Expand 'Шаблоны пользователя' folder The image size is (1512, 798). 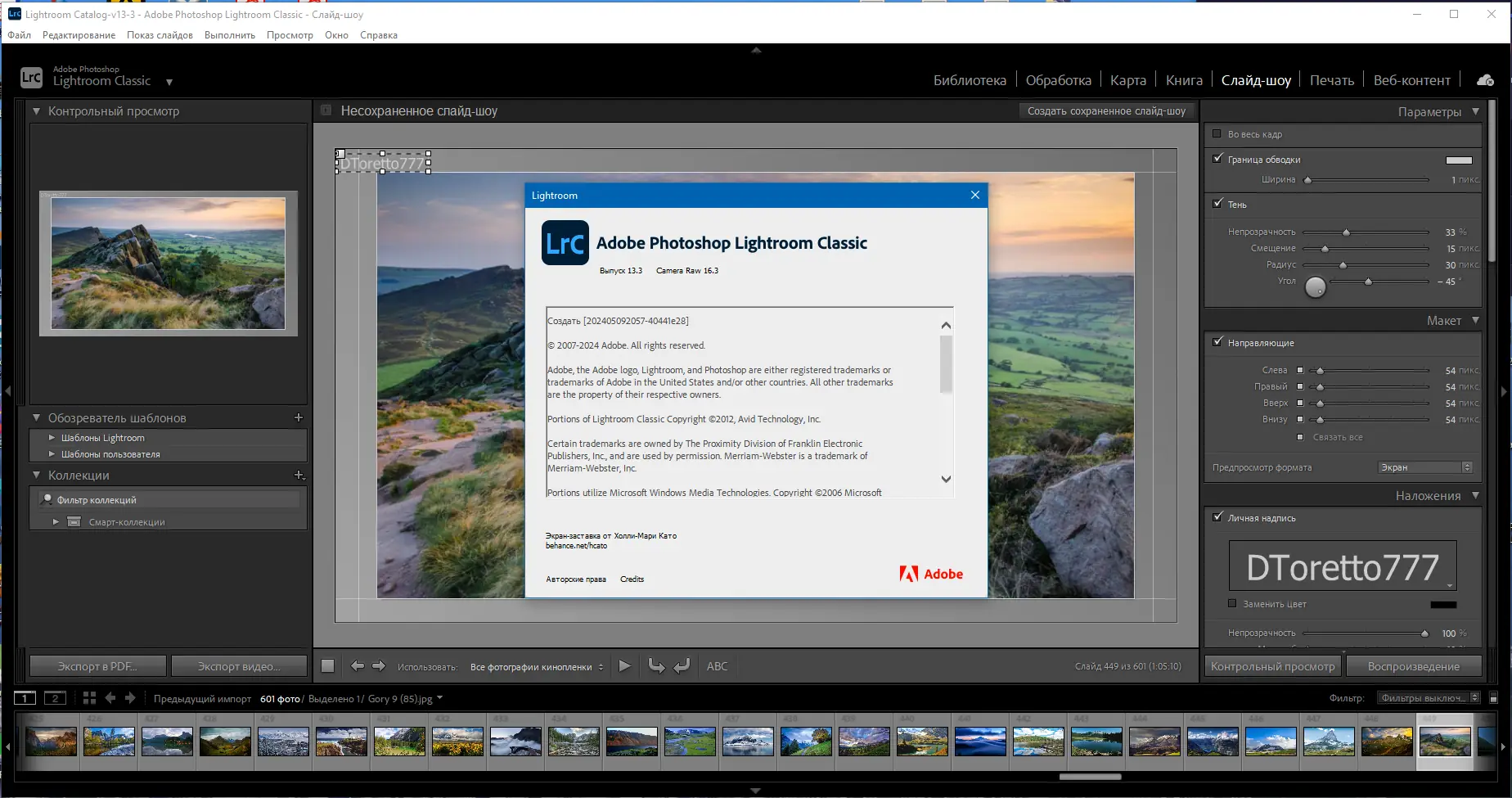tap(52, 454)
